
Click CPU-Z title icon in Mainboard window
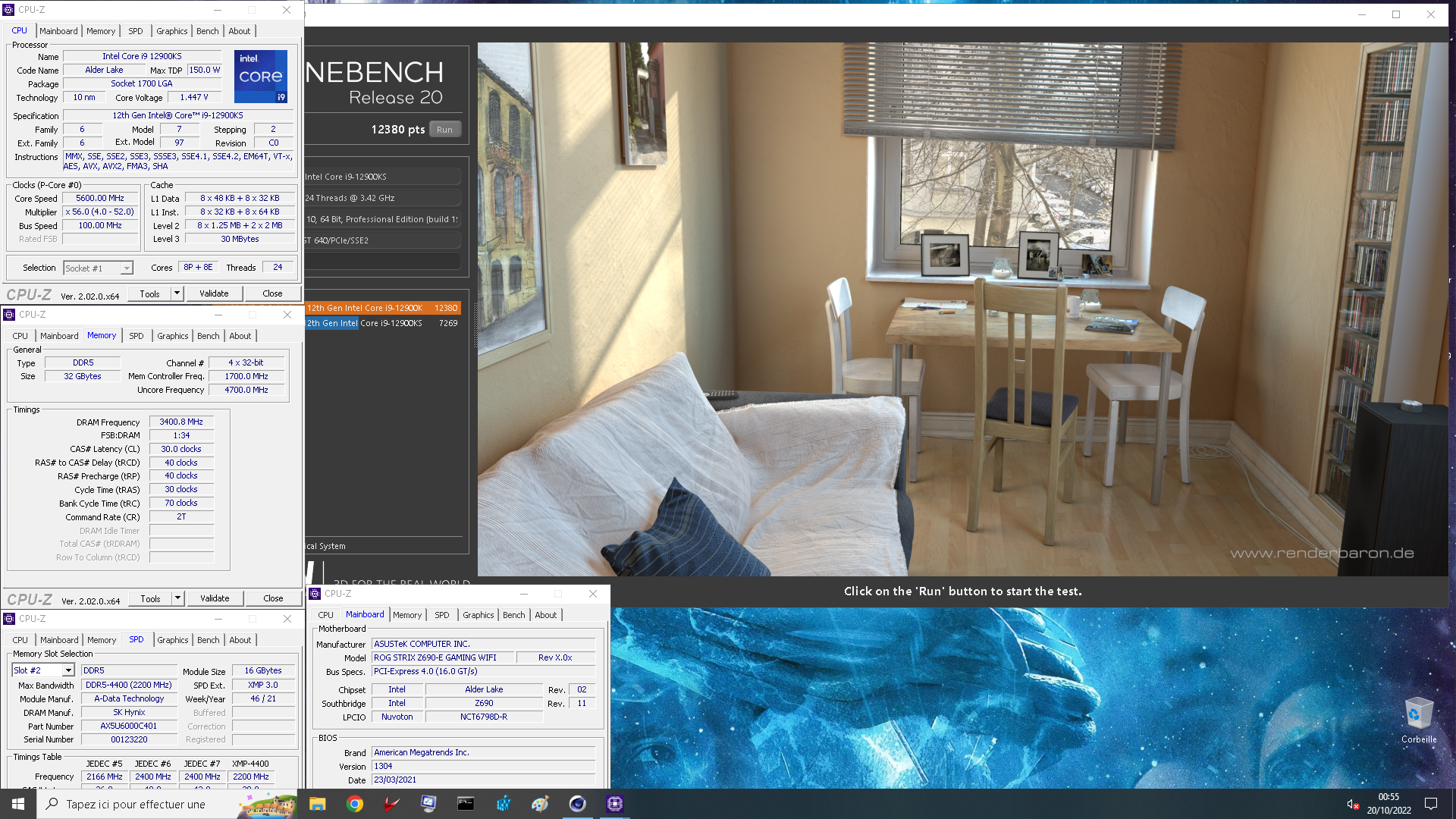(315, 594)
